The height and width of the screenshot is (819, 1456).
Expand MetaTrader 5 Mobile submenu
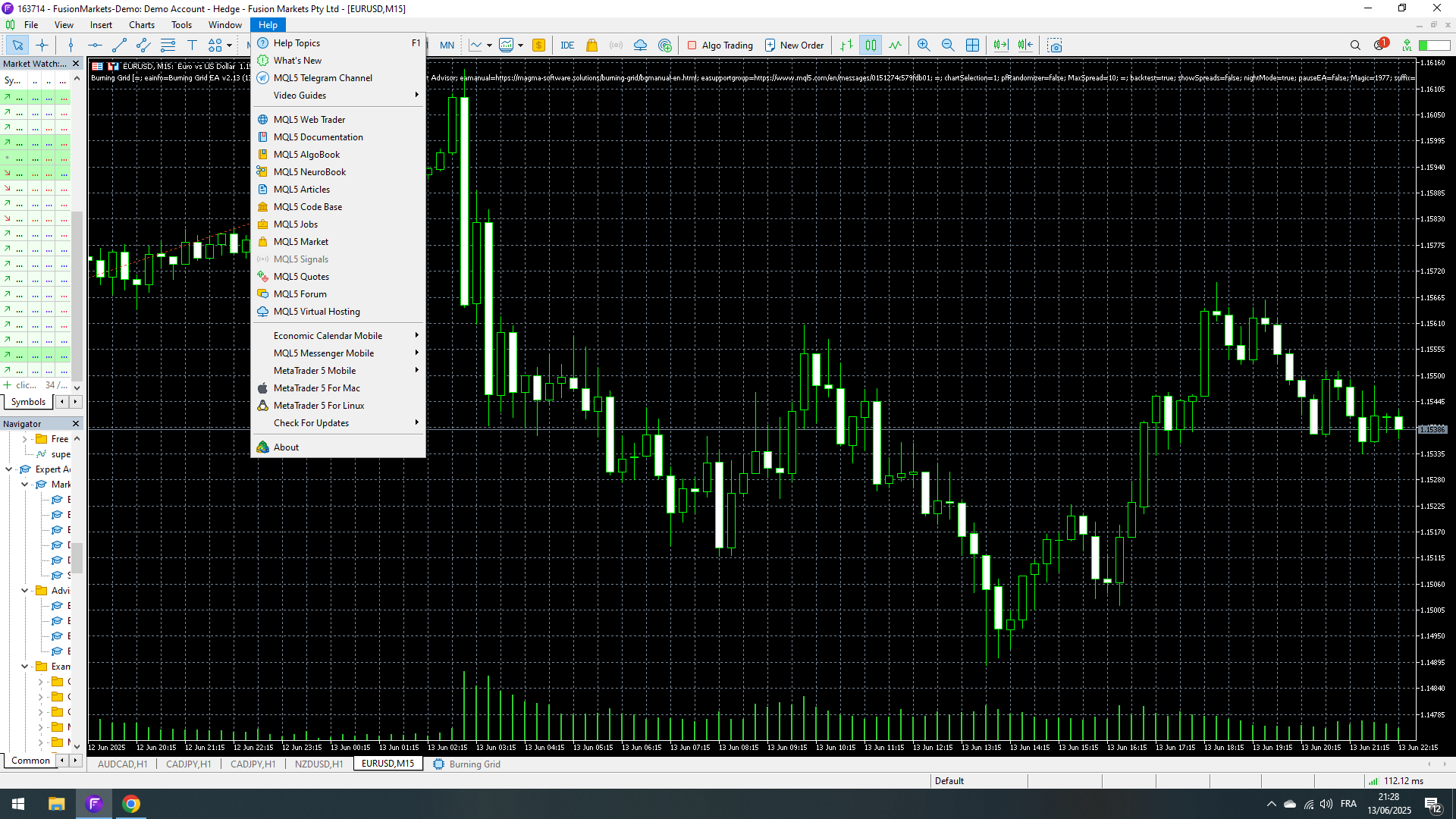[x=338, y=371]
